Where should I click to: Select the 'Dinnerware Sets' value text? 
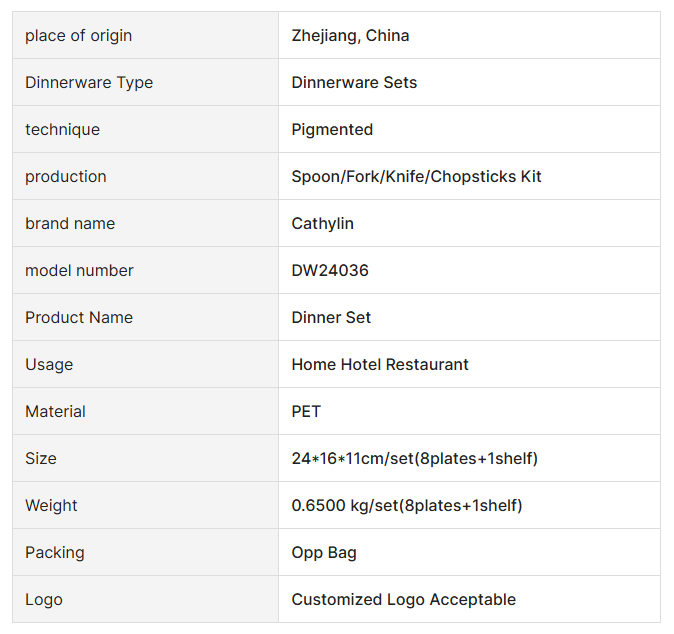click(354, 83)
